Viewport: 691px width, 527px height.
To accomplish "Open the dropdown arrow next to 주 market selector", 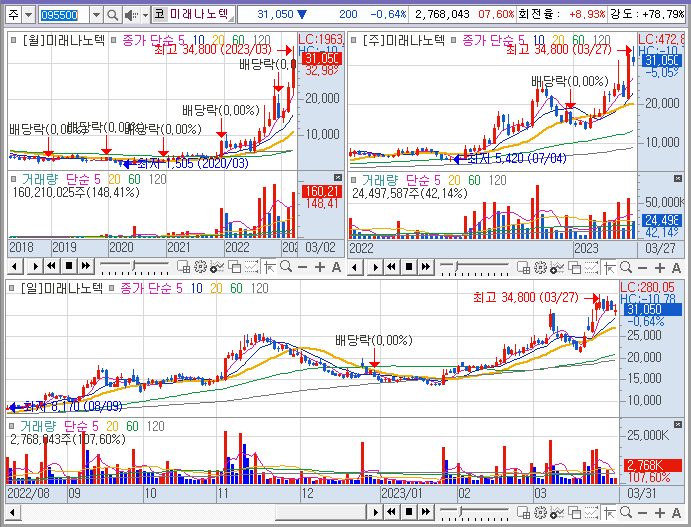I will click(28, 15).
